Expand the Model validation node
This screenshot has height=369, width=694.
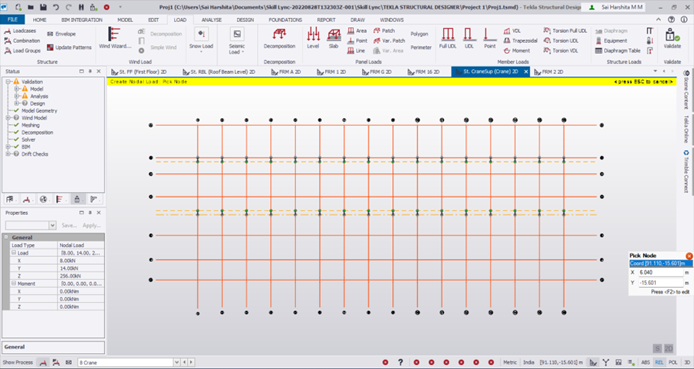pos(16,89)
